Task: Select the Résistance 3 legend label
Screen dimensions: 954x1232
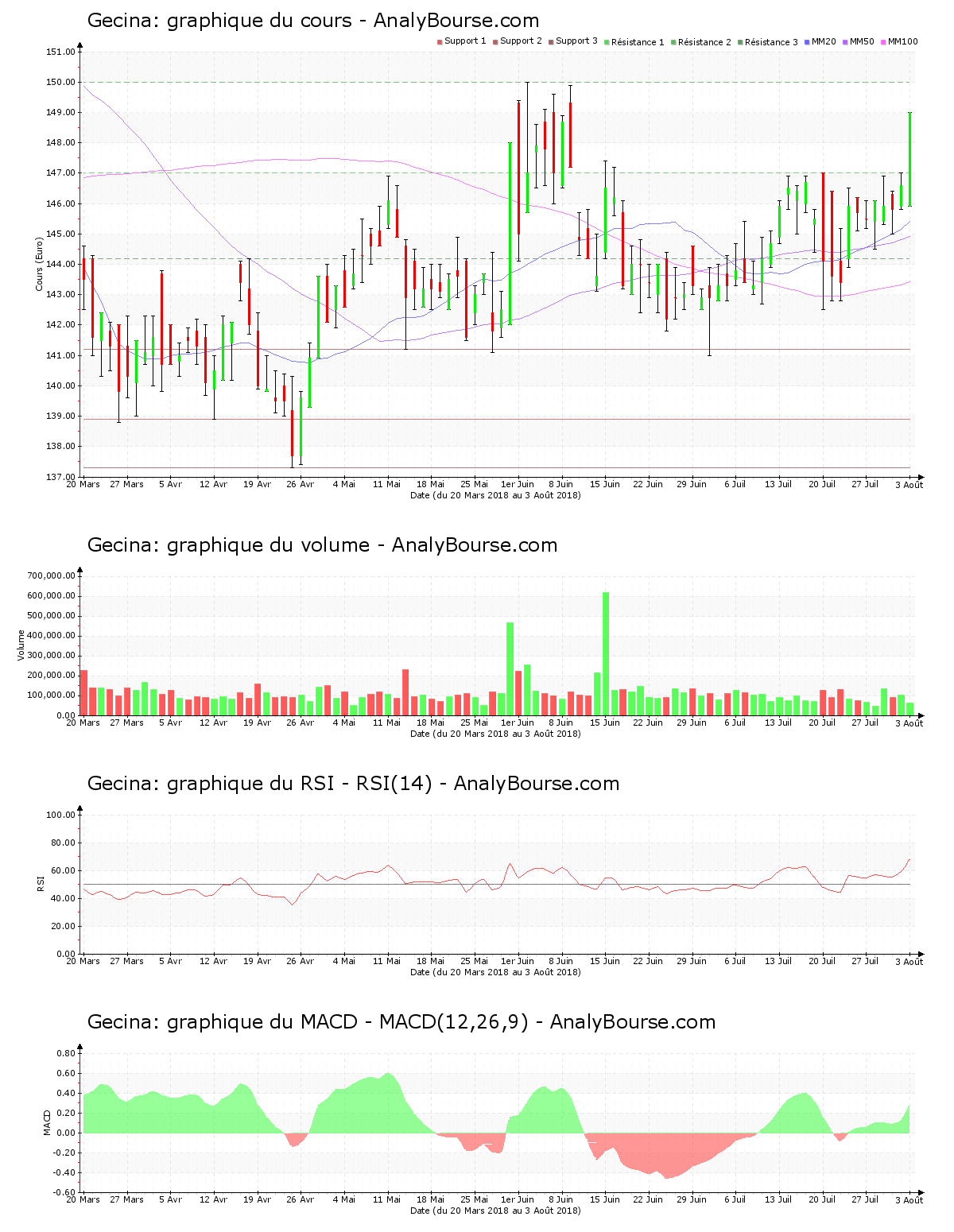Action: pos(771,42)
